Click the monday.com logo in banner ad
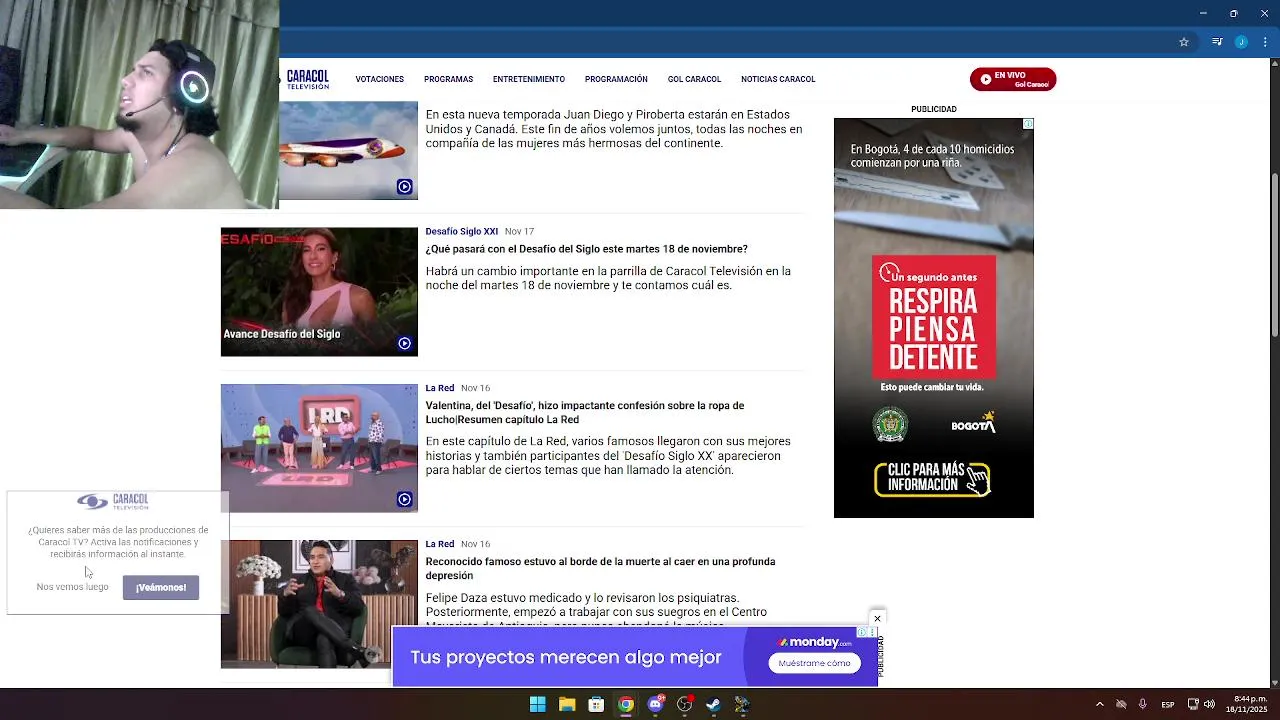 816,642
